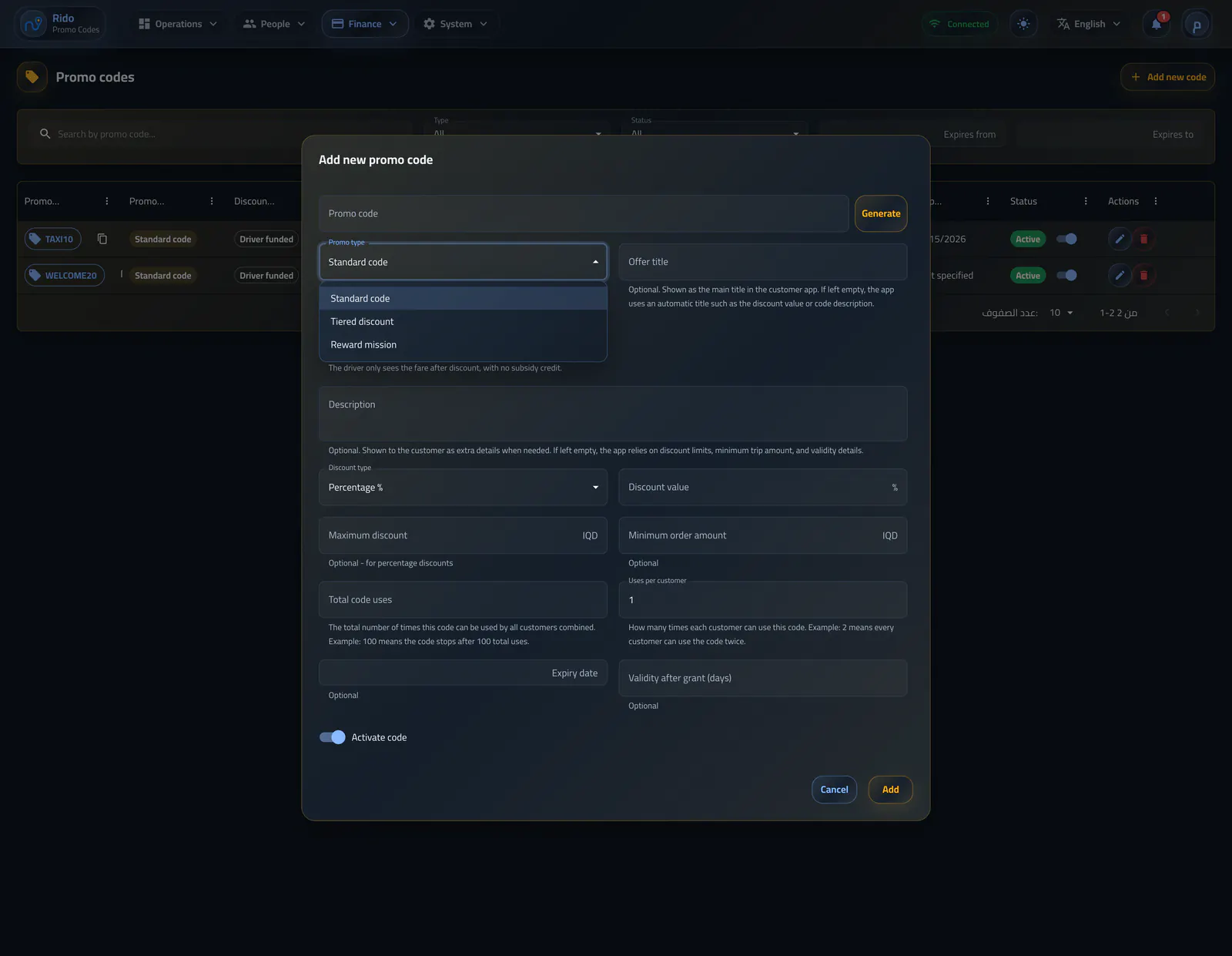Focus the Uses per customer field
The width and height of the screenshot is (1232, 956).
[x=762, y=599]
